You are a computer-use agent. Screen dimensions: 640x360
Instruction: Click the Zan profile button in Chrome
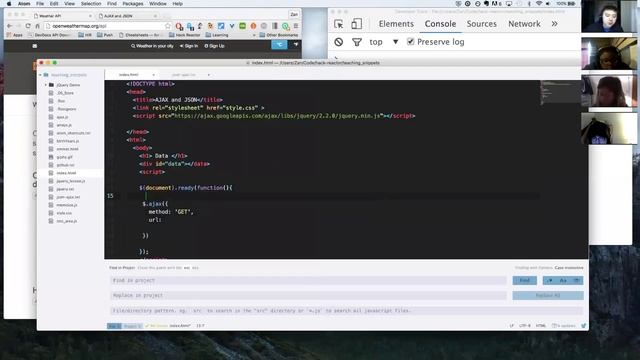click(x=294, y=14)
